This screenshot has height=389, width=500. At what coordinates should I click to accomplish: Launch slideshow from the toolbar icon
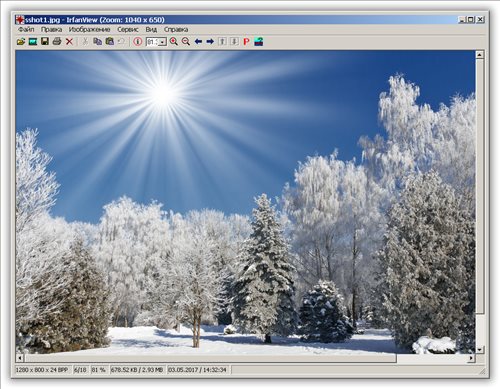[33, 41]
